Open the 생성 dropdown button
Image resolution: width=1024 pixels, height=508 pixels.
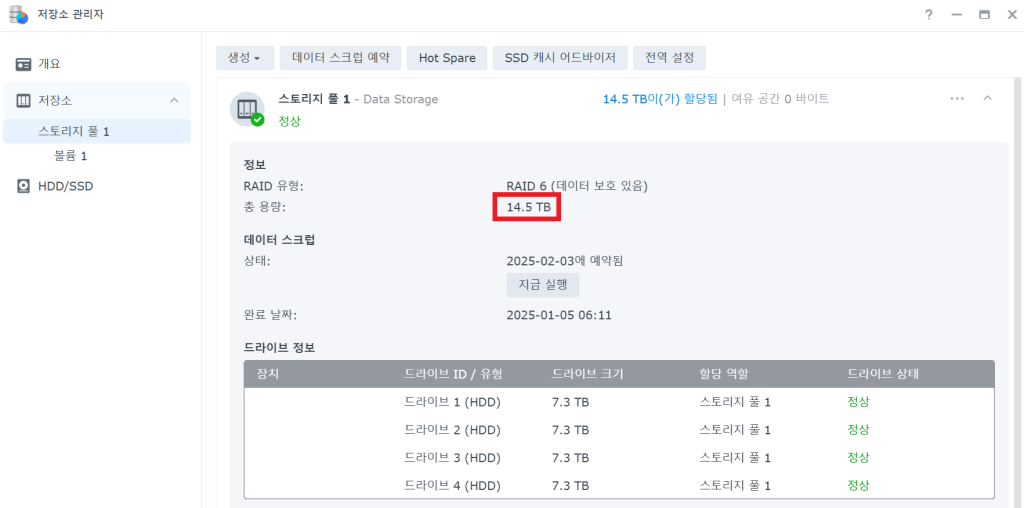[x=245, y=57]
